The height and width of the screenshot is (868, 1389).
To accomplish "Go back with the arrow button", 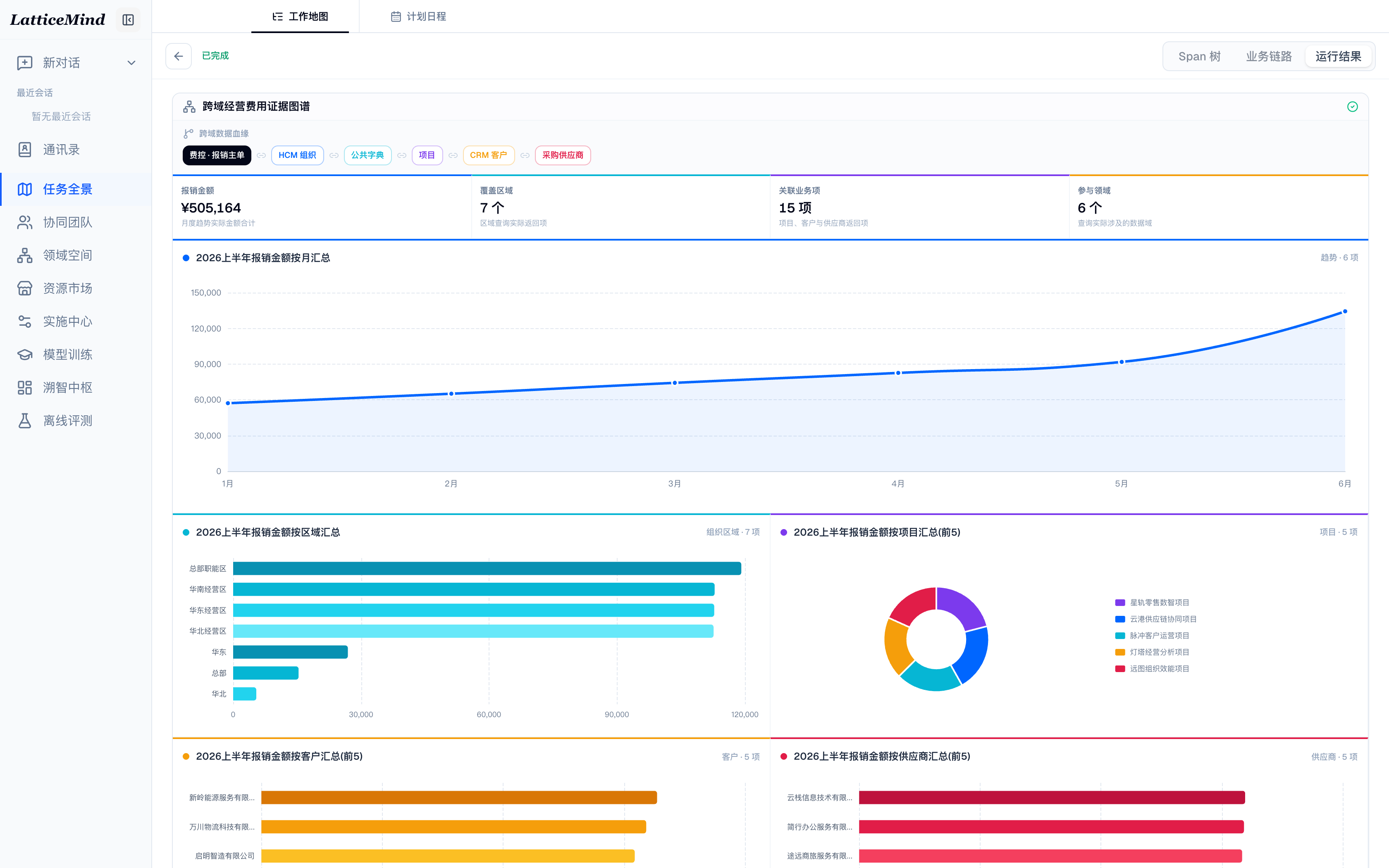I will click(179, 56).
